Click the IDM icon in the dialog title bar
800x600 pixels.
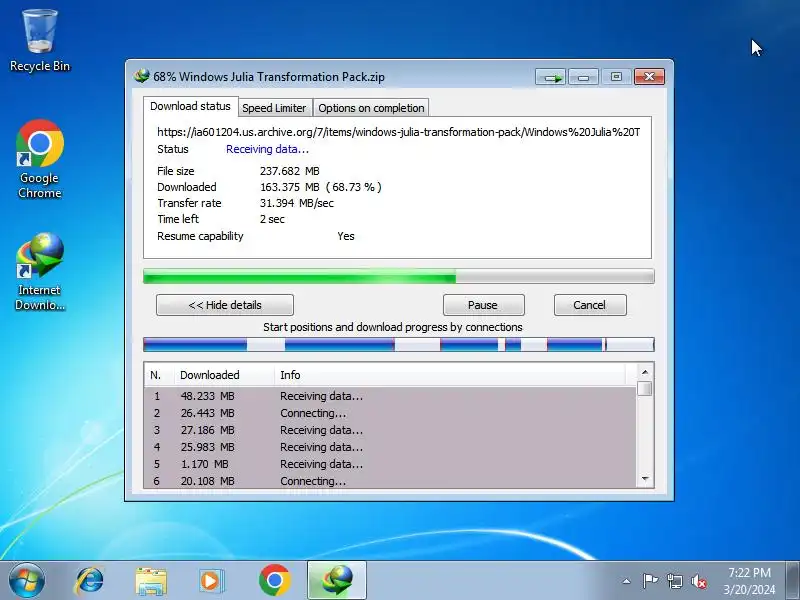tap(141, 77)
